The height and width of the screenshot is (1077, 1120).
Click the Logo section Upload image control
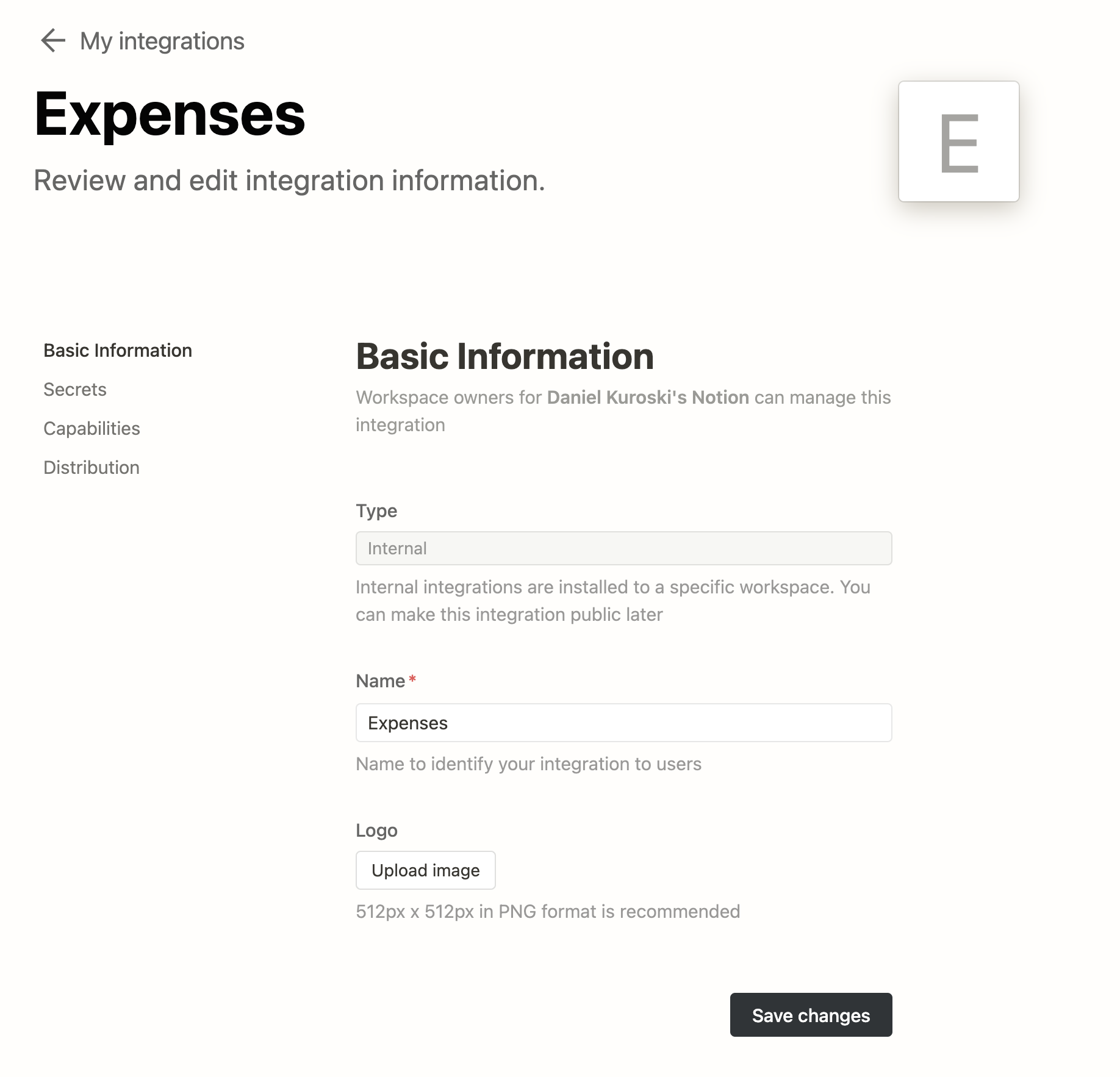[x=425, y=870]
